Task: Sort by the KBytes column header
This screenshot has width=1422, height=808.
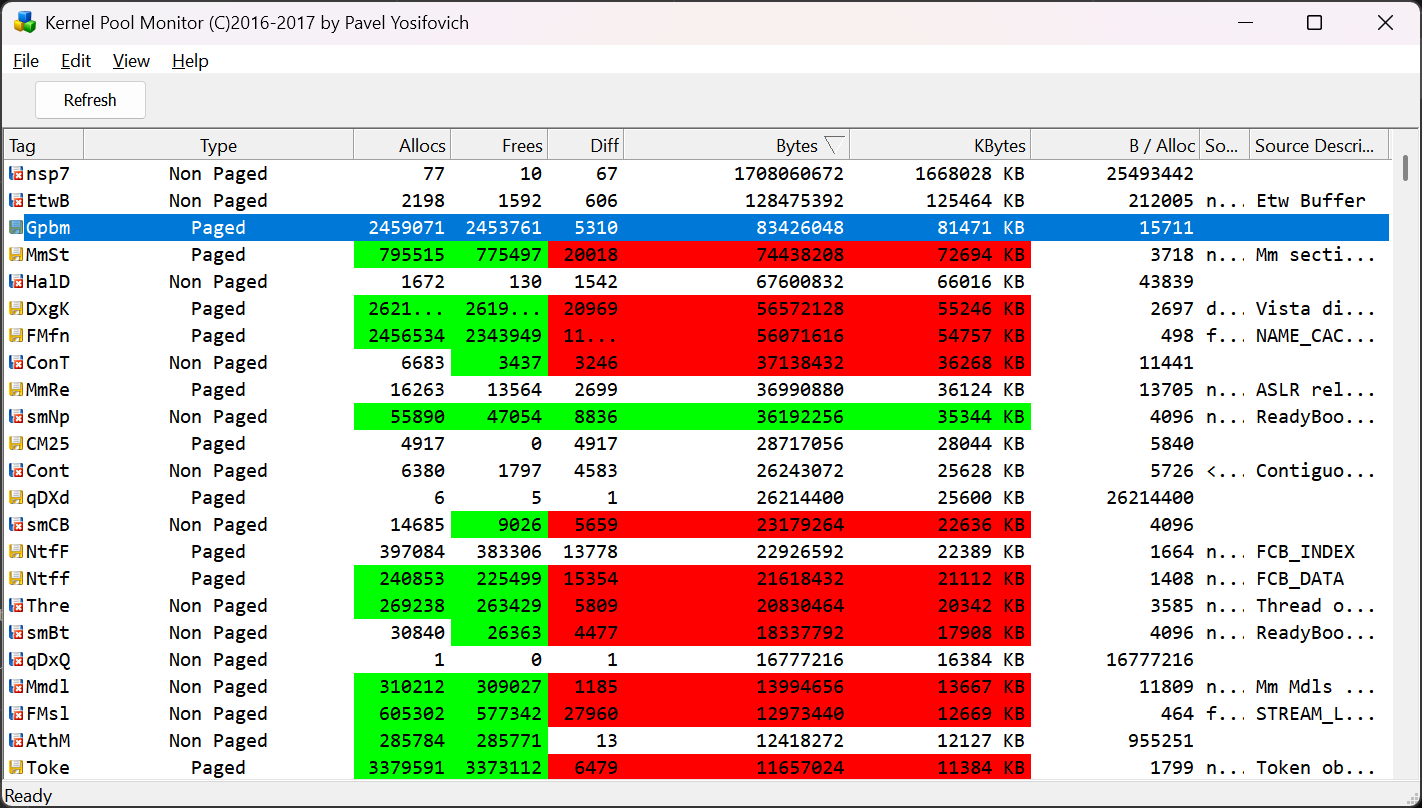Action: coord(939,146)
